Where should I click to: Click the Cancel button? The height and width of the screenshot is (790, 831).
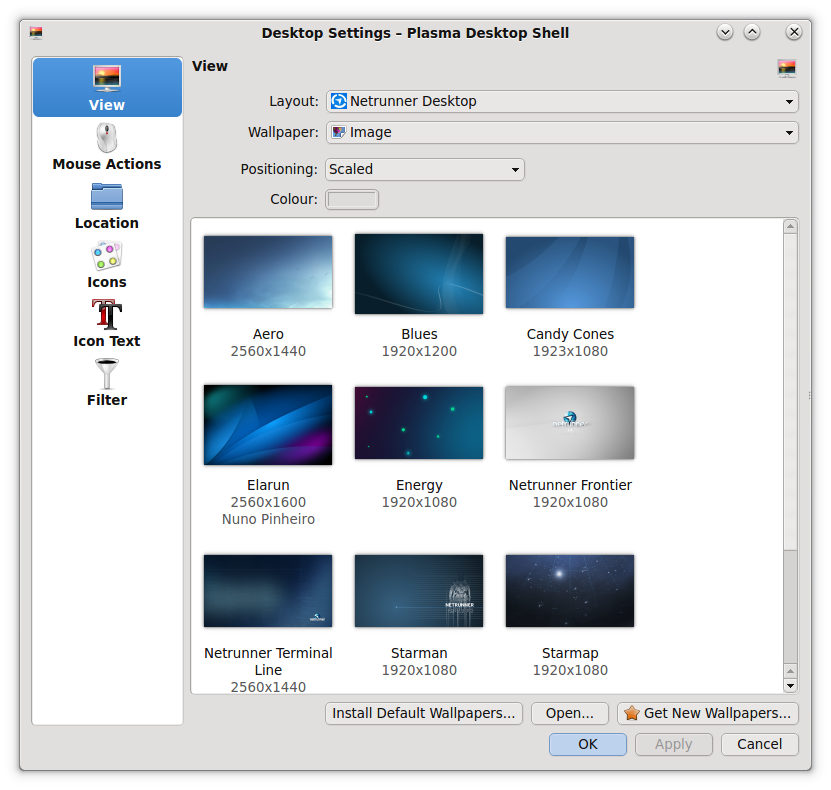(759, 744)
